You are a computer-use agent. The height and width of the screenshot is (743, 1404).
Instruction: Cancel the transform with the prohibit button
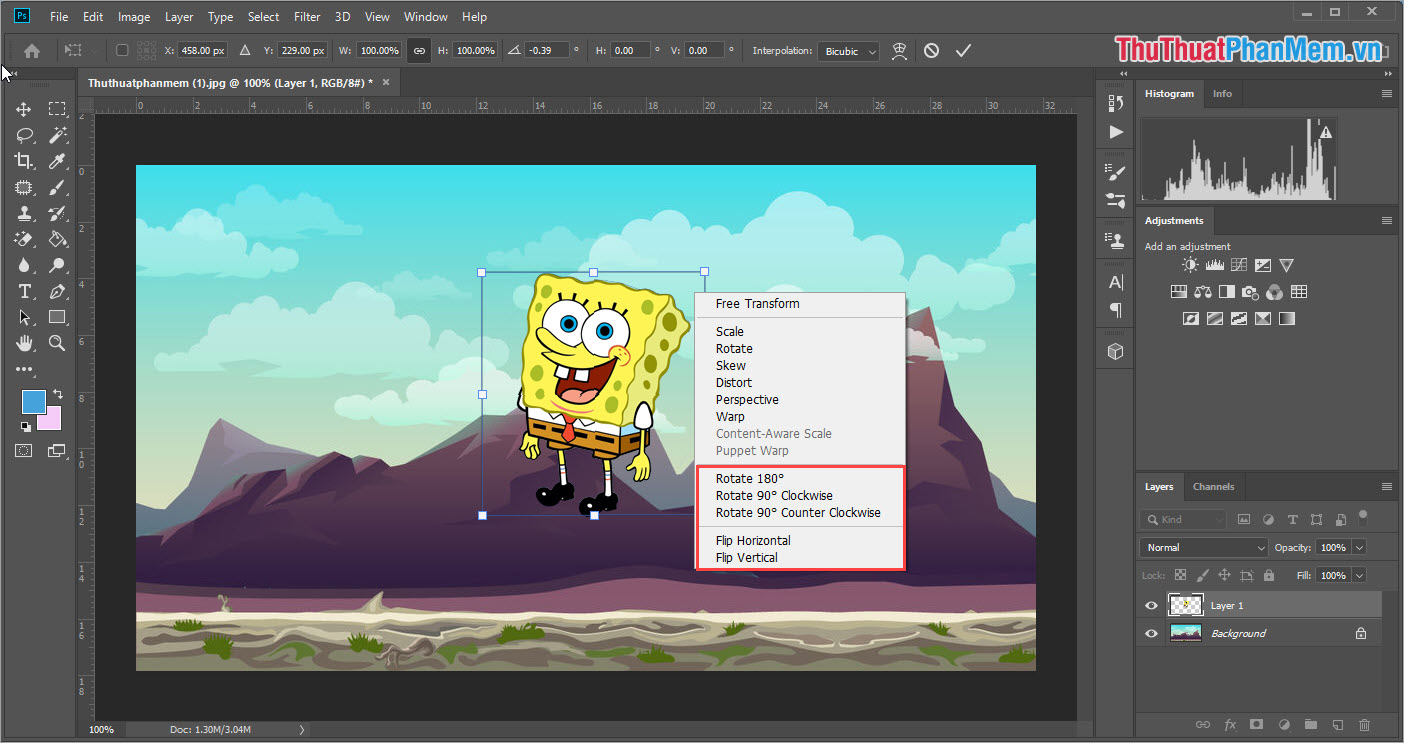coord(930,50)
